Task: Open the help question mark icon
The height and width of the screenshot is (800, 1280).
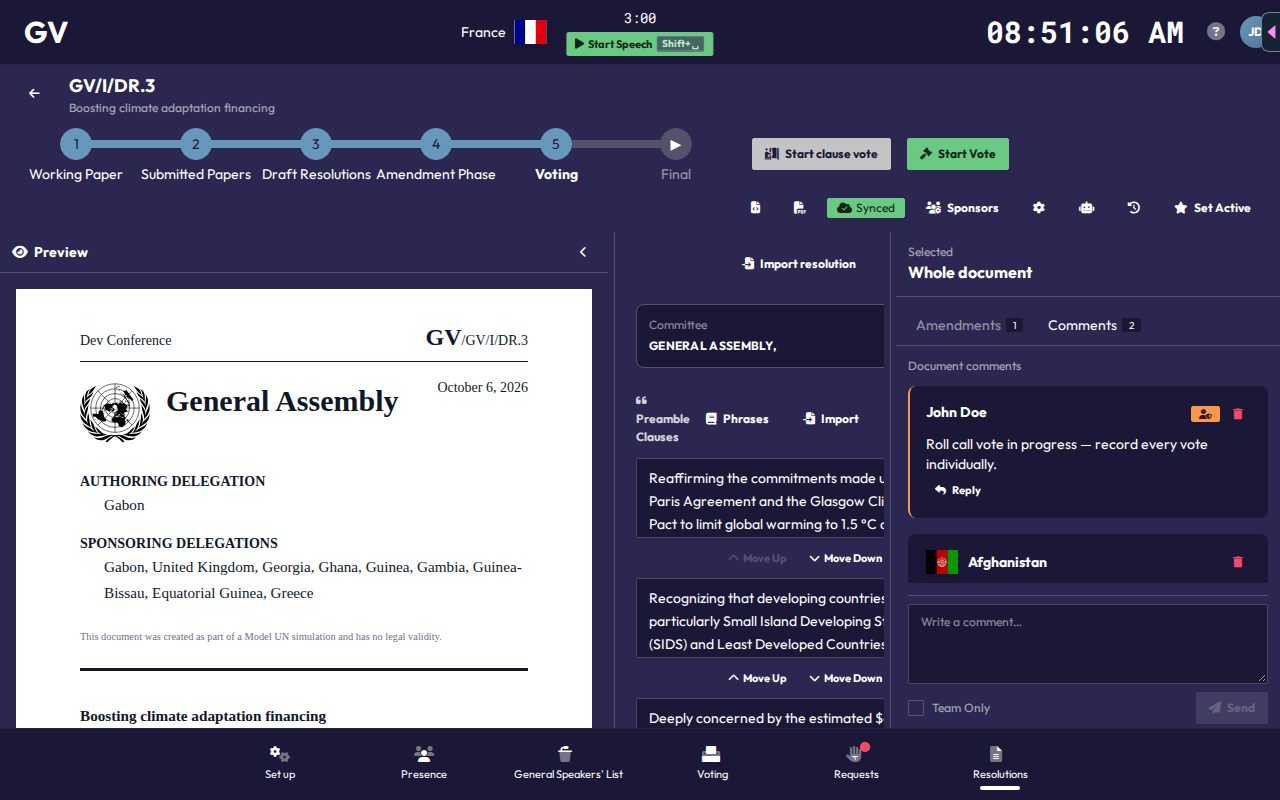Action: (1216, 31)
